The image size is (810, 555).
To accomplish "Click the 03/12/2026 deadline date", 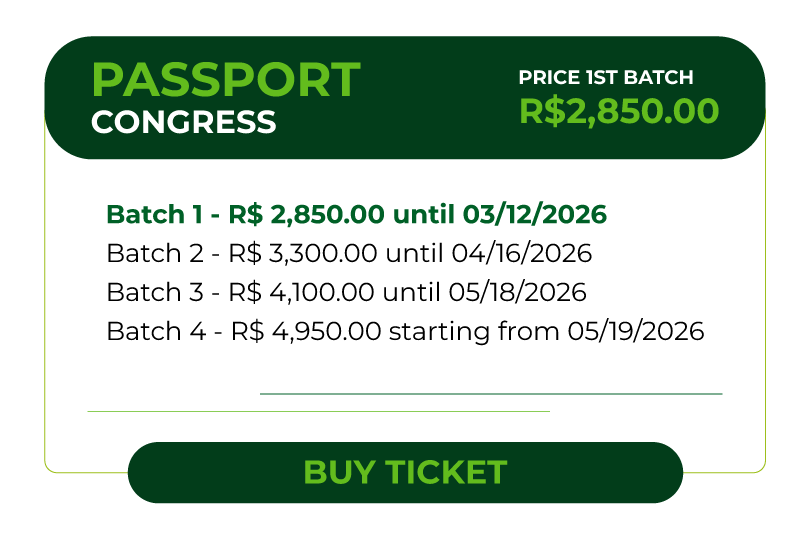I will click(535, 214).
